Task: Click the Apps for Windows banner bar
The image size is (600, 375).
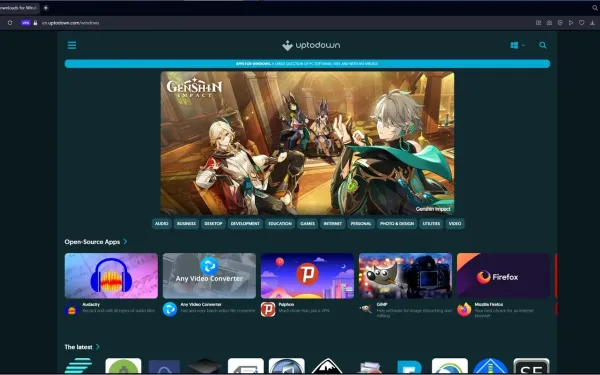Action: coord(307,64)
